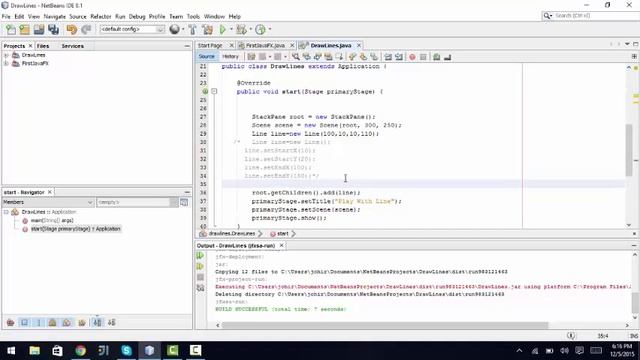Expand the FirstJavaFX project node
The height and width of the screenshot is (360, 640).
click(6, 64)
